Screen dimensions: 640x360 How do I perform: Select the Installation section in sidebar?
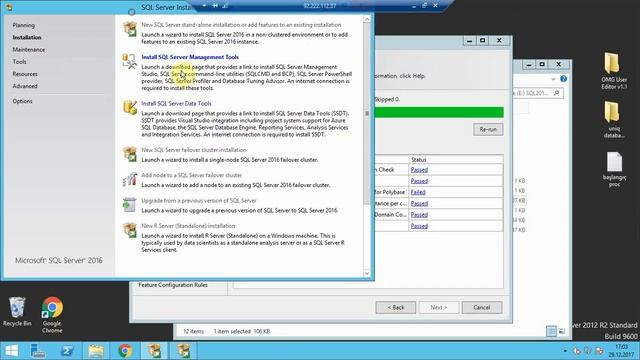coord(27,37)
